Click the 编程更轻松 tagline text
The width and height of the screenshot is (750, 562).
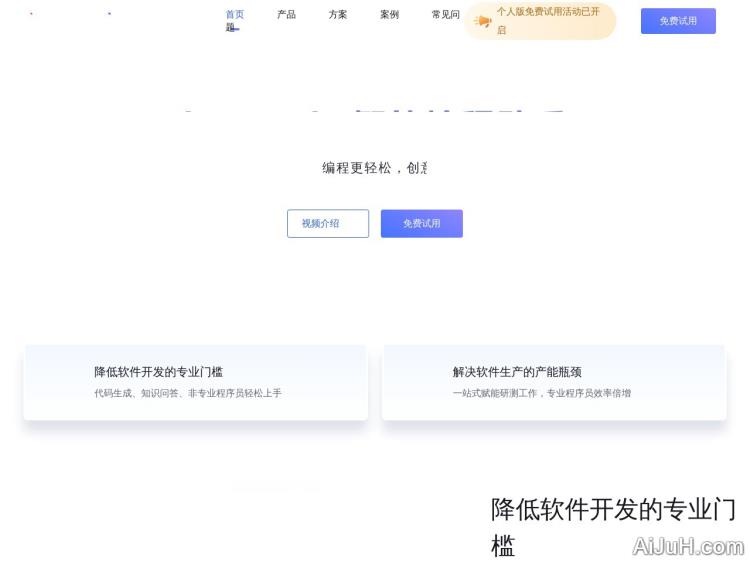click(x=374, y=168)
